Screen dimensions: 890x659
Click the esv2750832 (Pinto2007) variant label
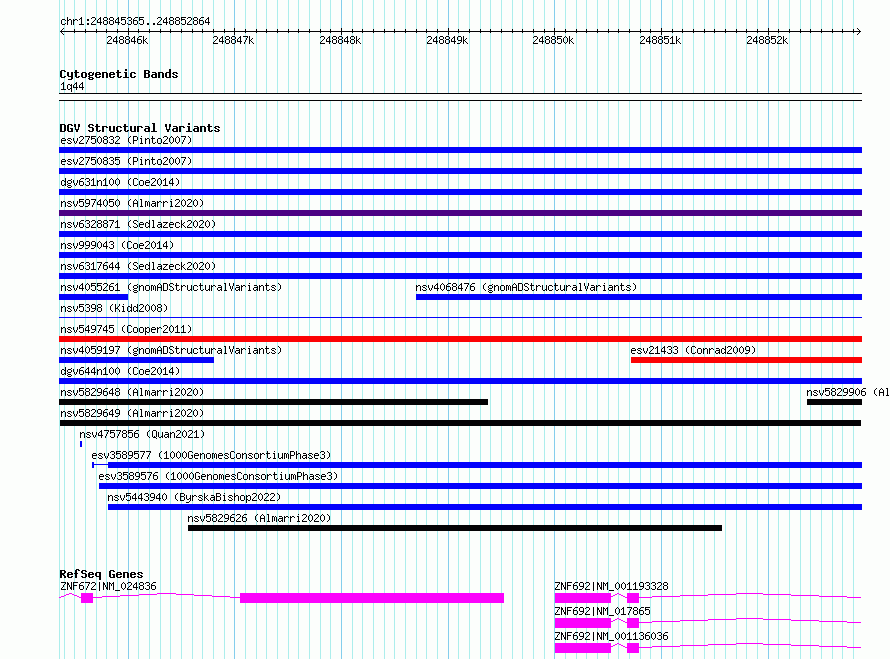tap(126, 140)
